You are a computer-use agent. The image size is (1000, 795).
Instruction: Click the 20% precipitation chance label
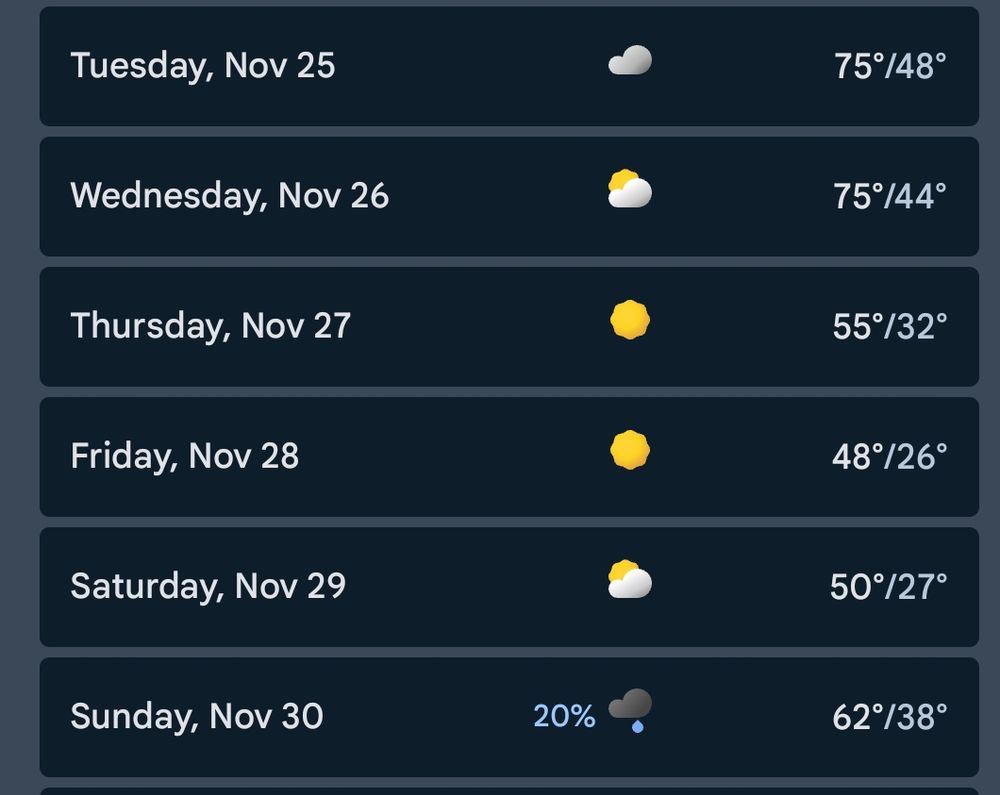coord(565,715)
